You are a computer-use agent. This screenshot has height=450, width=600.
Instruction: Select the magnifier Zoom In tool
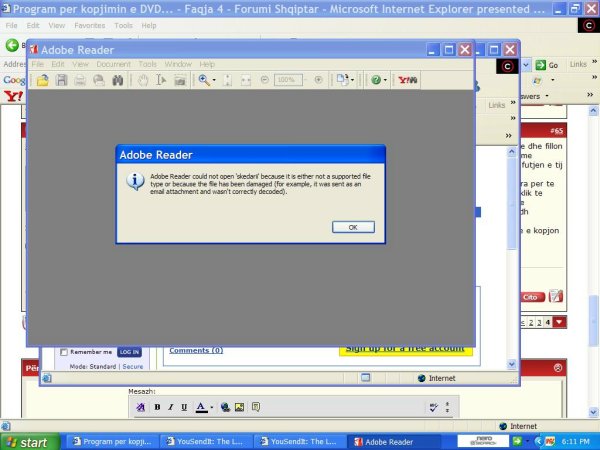(x=204, y=80)
